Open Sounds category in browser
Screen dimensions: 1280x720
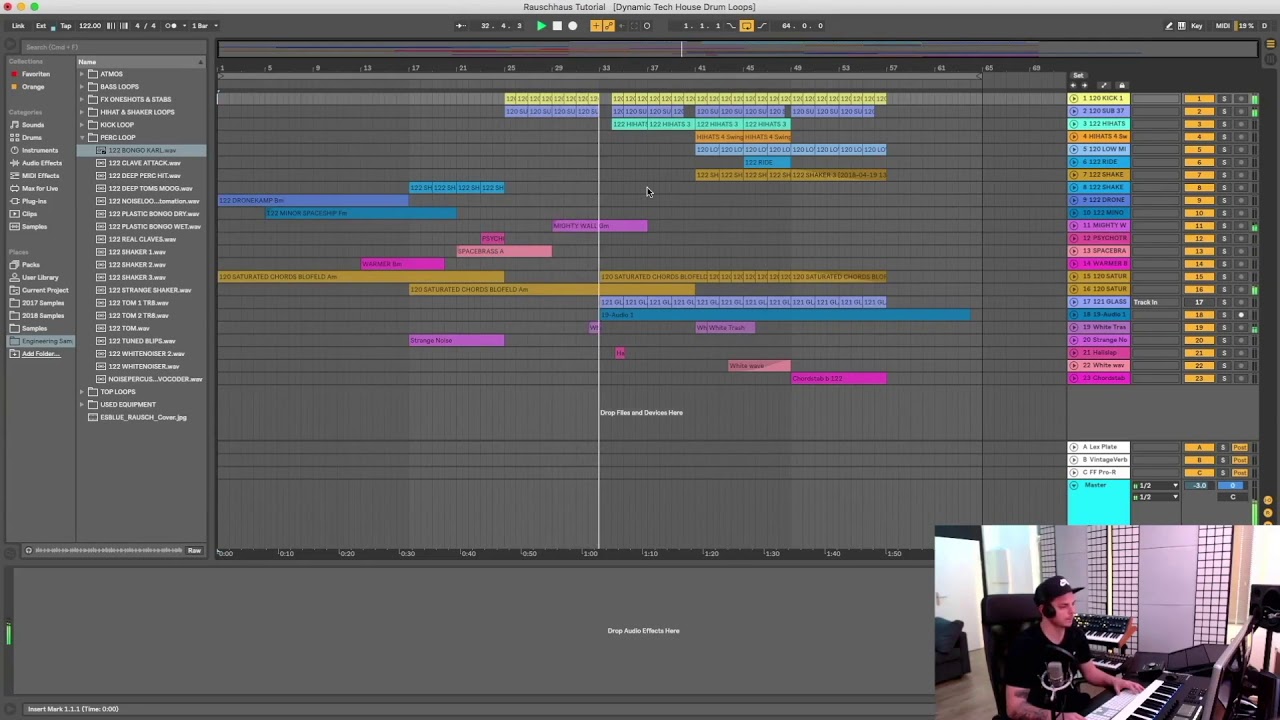point(33,125)
